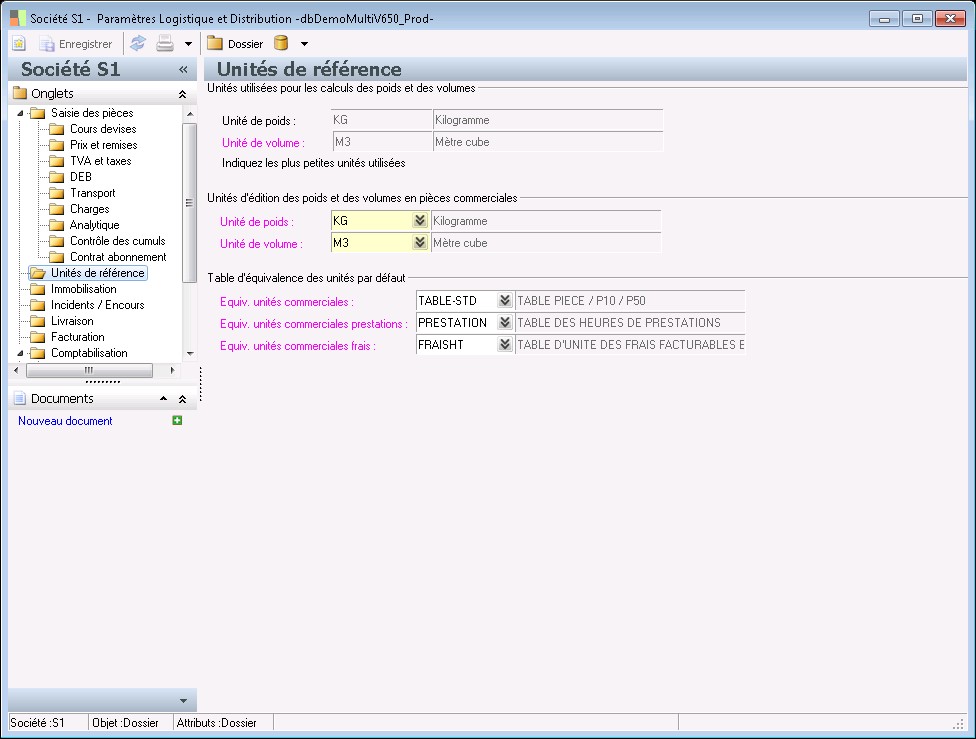The width and height of the screenshot is (976, 739).
Task: Collapse the Société S1 side panel
Action: pyautogui.click(x=183, y=70)
